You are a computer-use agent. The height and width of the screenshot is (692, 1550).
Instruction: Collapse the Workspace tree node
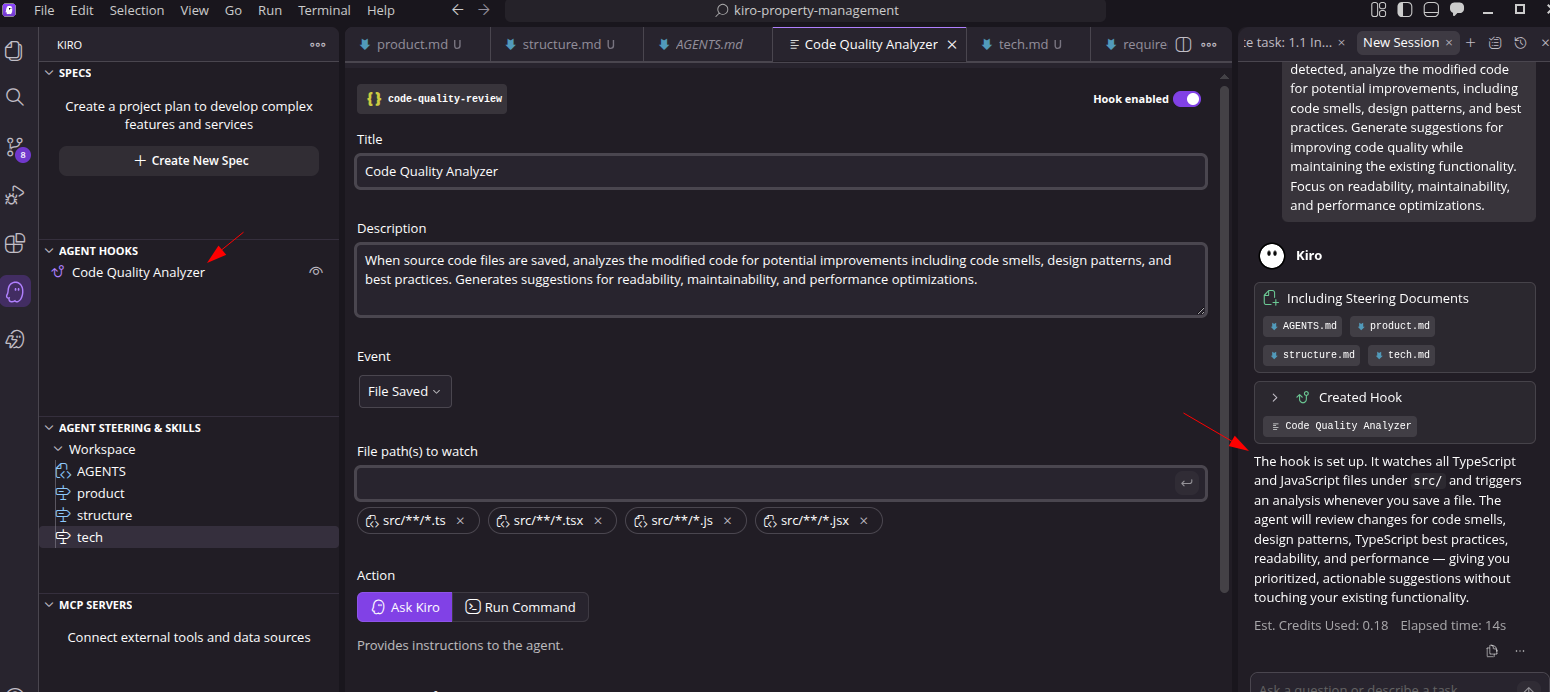pyautogui.click(x=58, y=450)
